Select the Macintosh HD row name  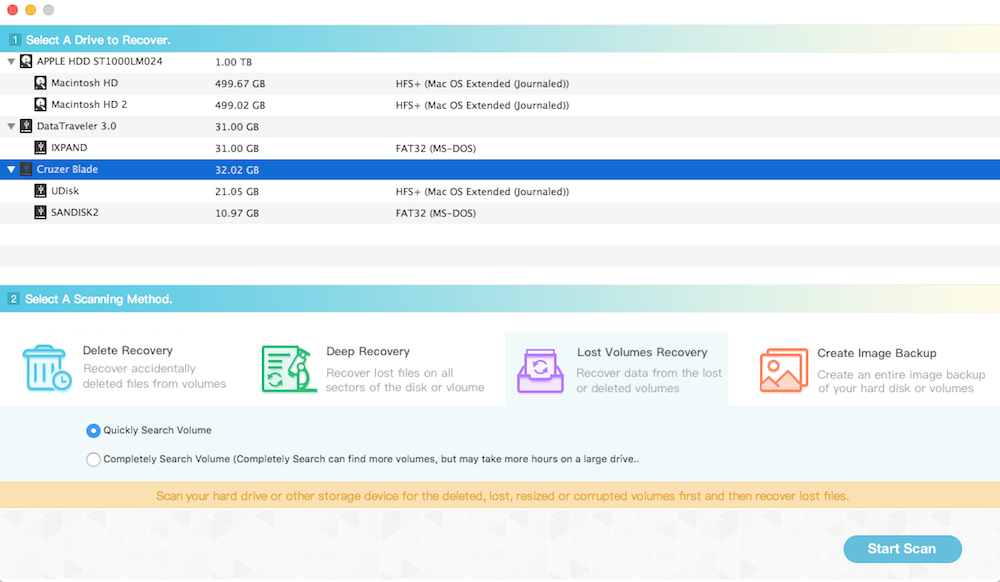[x=84, y=83]
